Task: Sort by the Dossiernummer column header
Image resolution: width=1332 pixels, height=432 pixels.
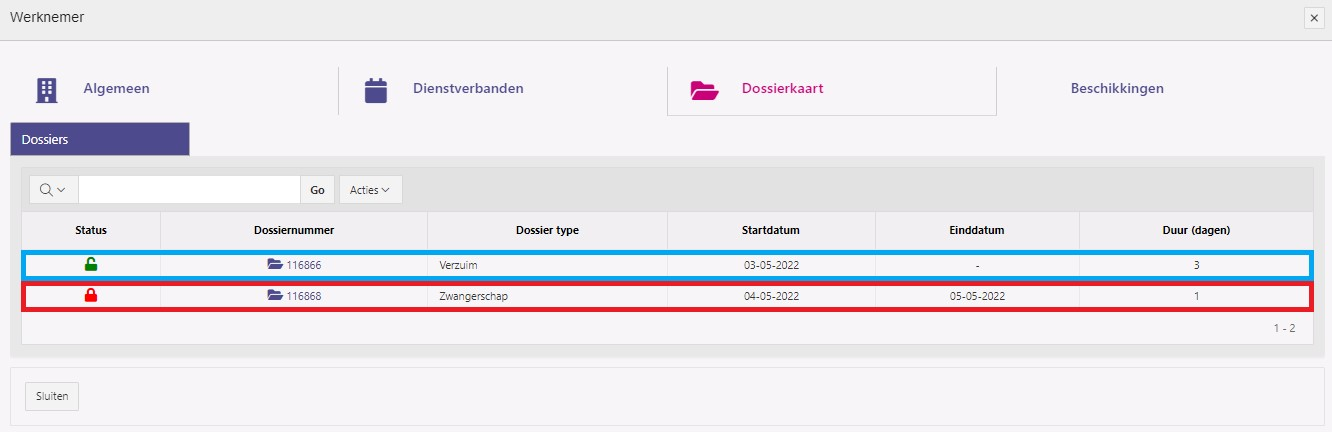Action: pos(294,230)
